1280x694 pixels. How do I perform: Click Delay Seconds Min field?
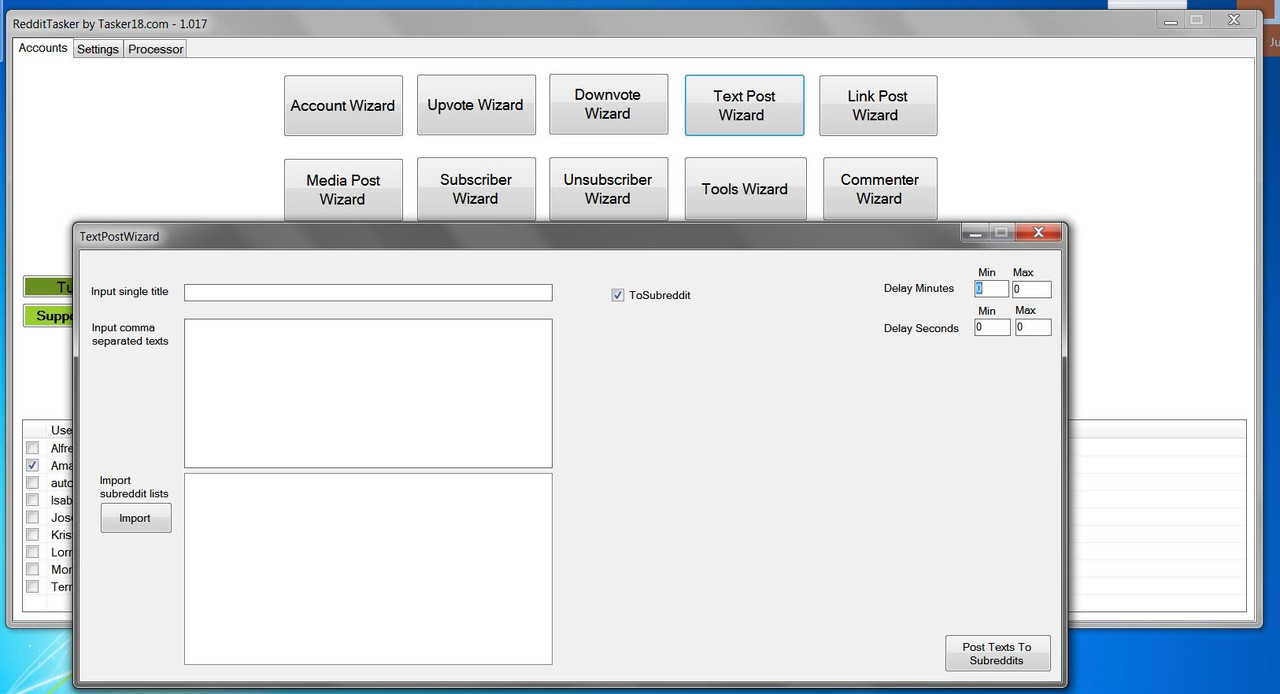(x=992, y=327)
